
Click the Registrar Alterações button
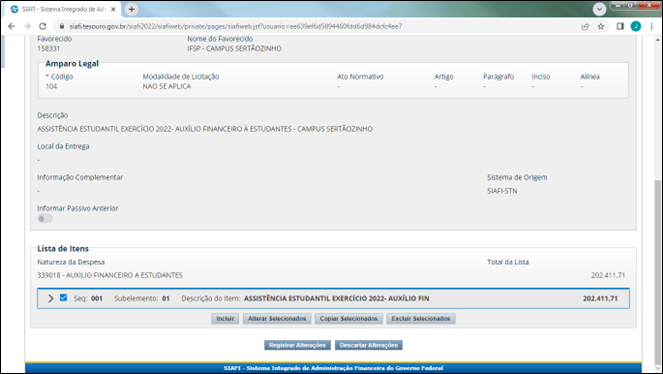click(297, 345)
